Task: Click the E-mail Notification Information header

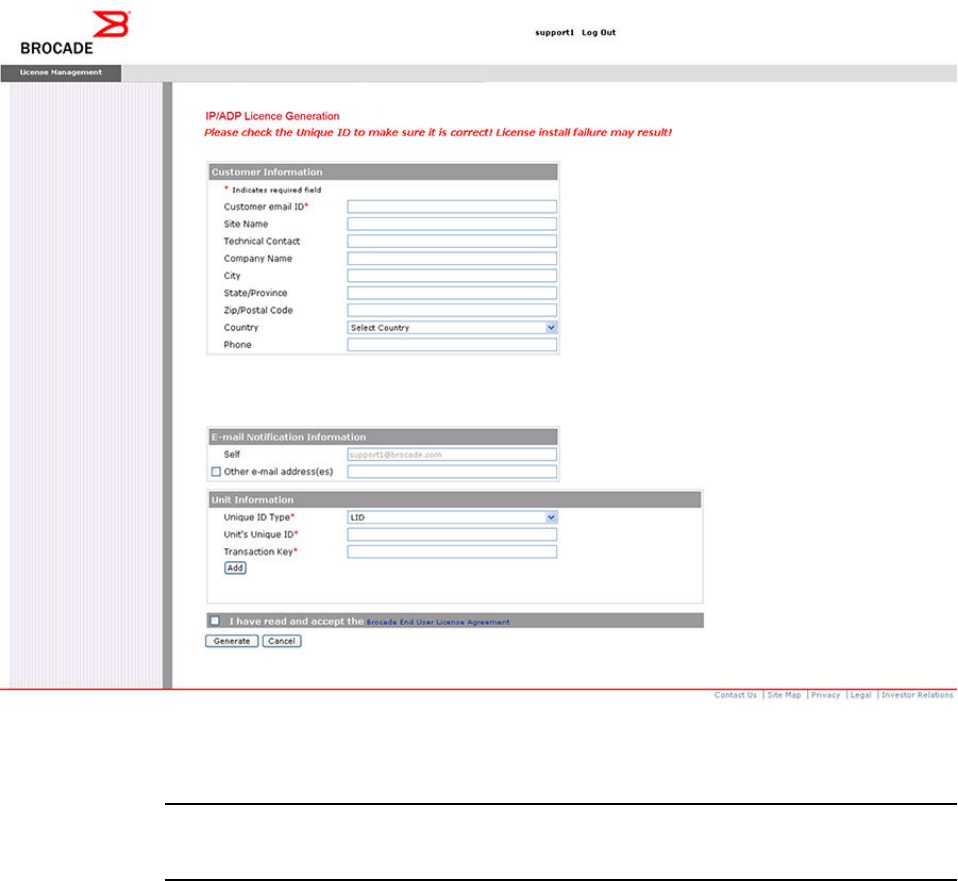Action: click(x=383, y=437)
